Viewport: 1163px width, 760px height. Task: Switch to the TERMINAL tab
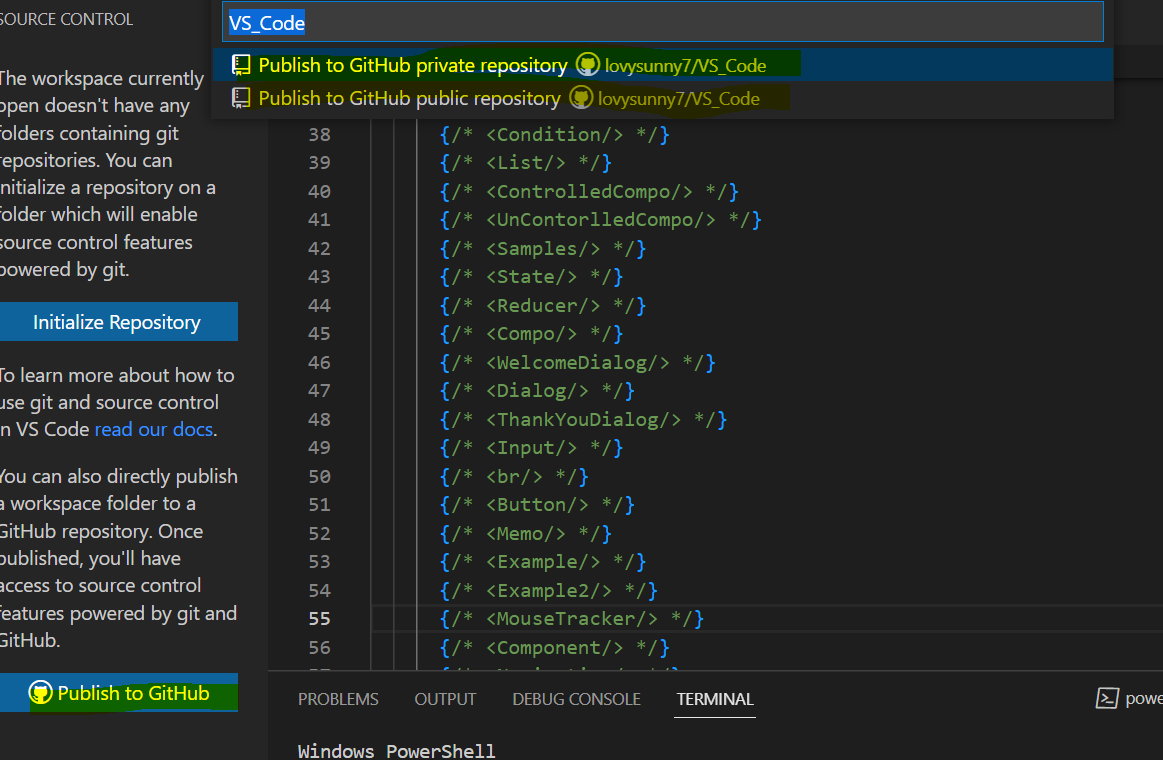coord(714,699)
